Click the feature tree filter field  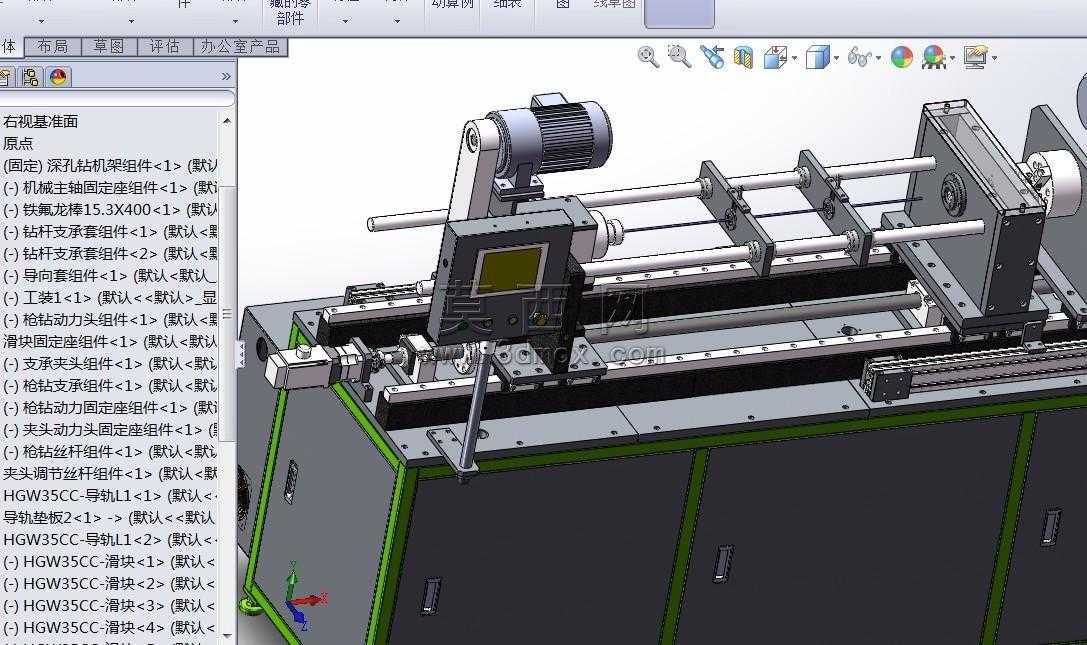pyautogui.click(x=115, y=98)
